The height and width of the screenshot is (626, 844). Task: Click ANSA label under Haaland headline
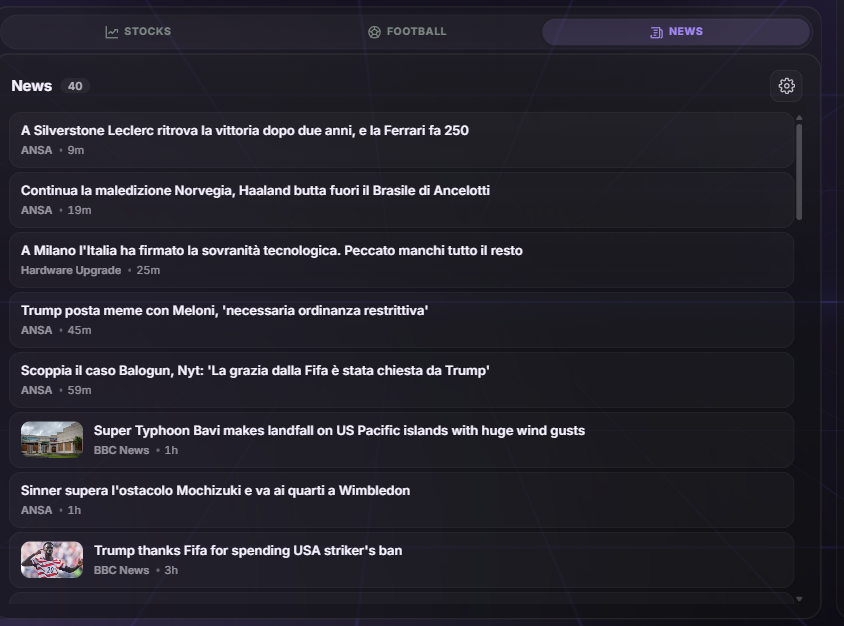(x=37, y=210)
